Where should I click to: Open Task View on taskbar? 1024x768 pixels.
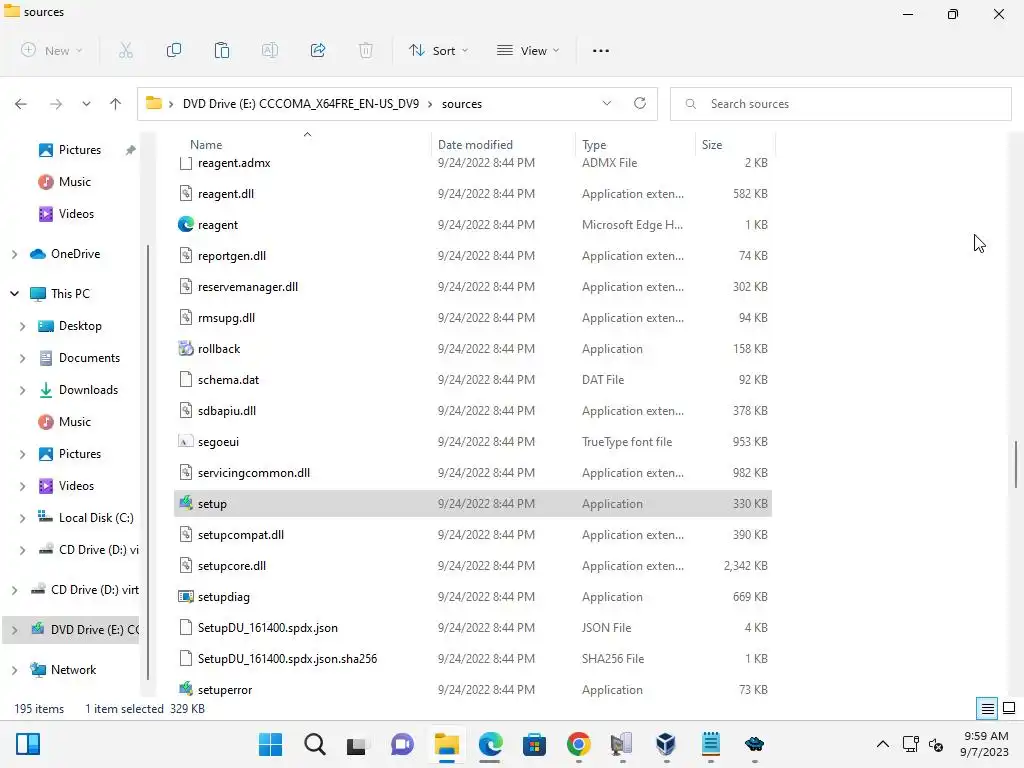pos(359,744)
